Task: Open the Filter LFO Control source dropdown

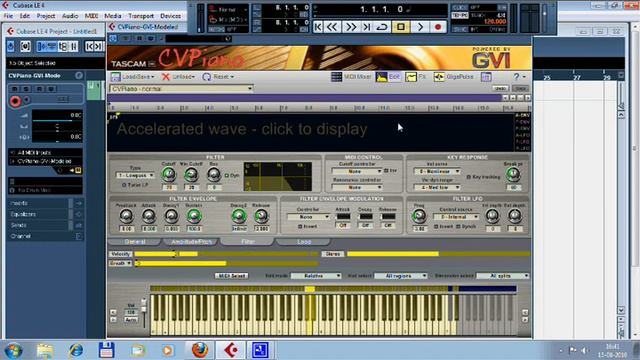Action: click(456, 217)
